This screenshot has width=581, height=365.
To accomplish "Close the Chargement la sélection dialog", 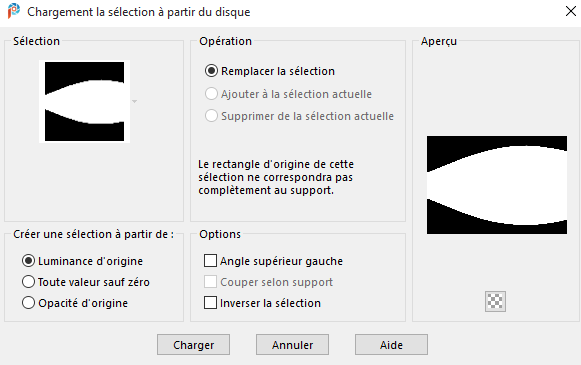I will 571,11.
